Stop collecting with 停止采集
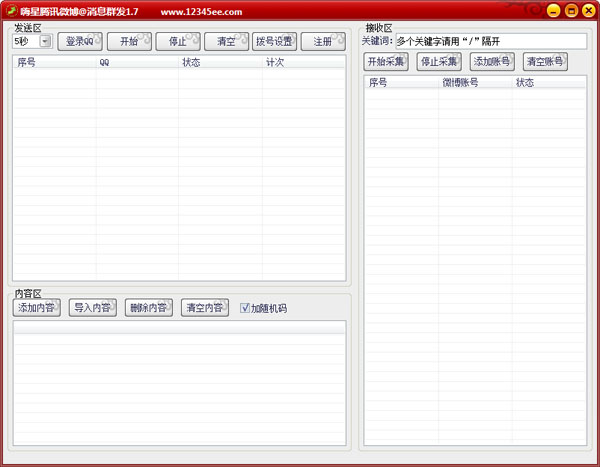Image resolution: width=600 pixels, height=467 pixels. click(440, 62)
